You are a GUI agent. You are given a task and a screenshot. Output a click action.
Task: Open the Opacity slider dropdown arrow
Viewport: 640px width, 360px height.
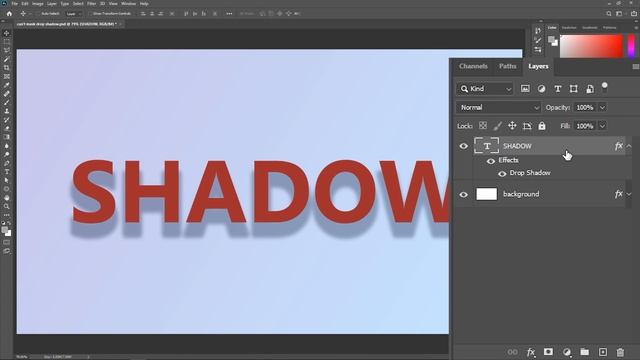click(602, 107)
